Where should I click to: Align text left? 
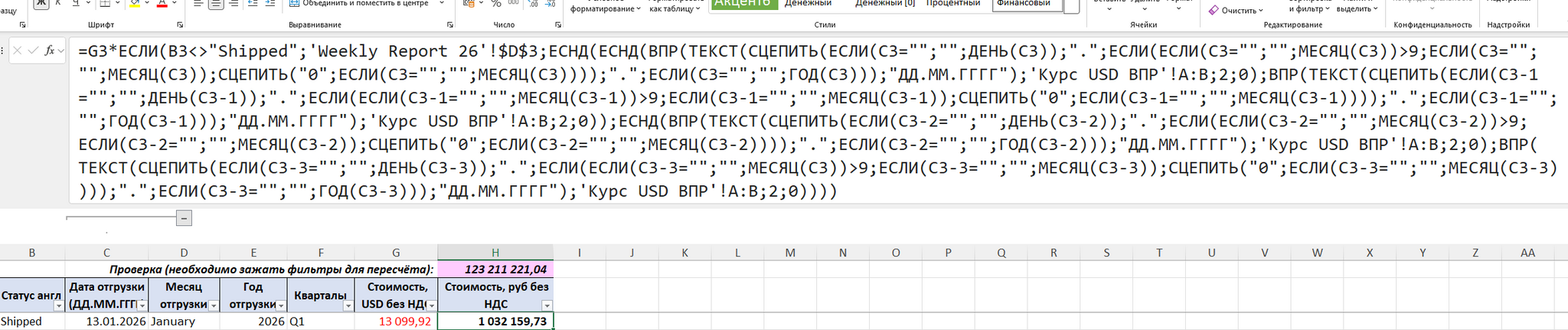coord(198,3)
